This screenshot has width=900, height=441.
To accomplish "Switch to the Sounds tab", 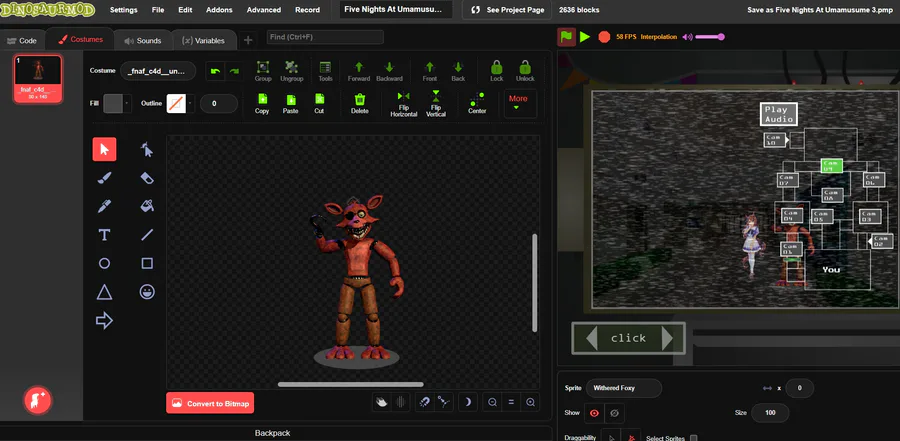I will pyautogui.click(x=142, y=41).
